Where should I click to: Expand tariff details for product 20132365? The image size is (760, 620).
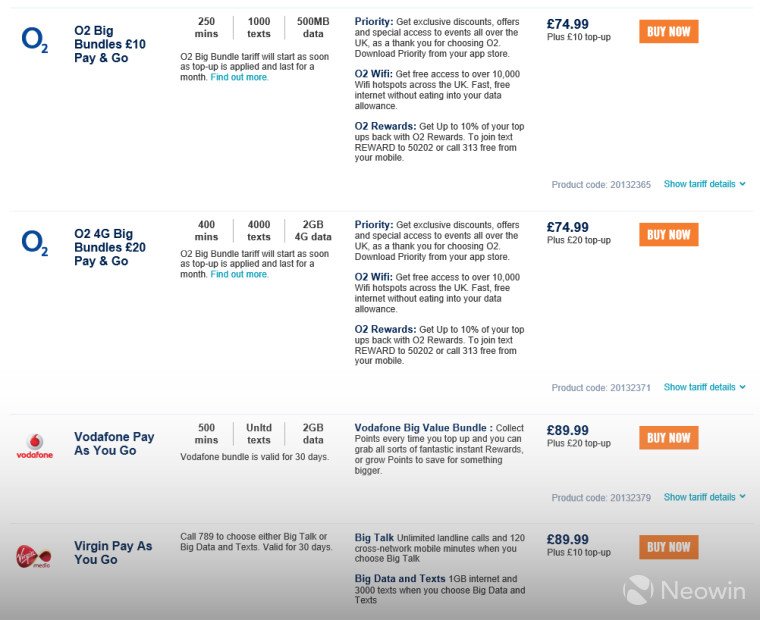[704, 184]
